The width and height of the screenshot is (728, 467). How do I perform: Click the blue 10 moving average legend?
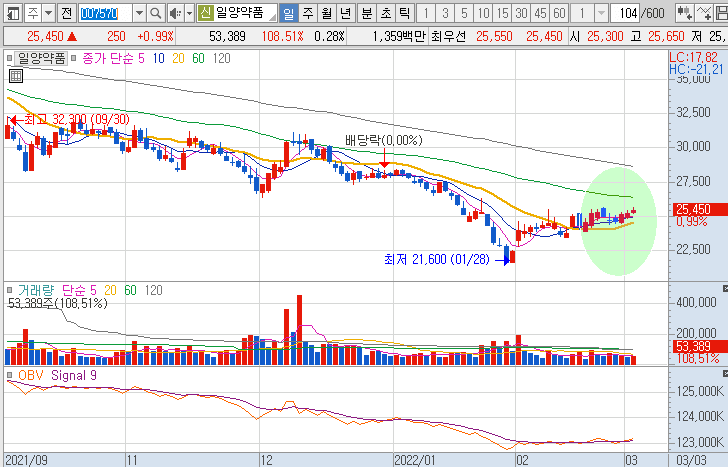159,58
